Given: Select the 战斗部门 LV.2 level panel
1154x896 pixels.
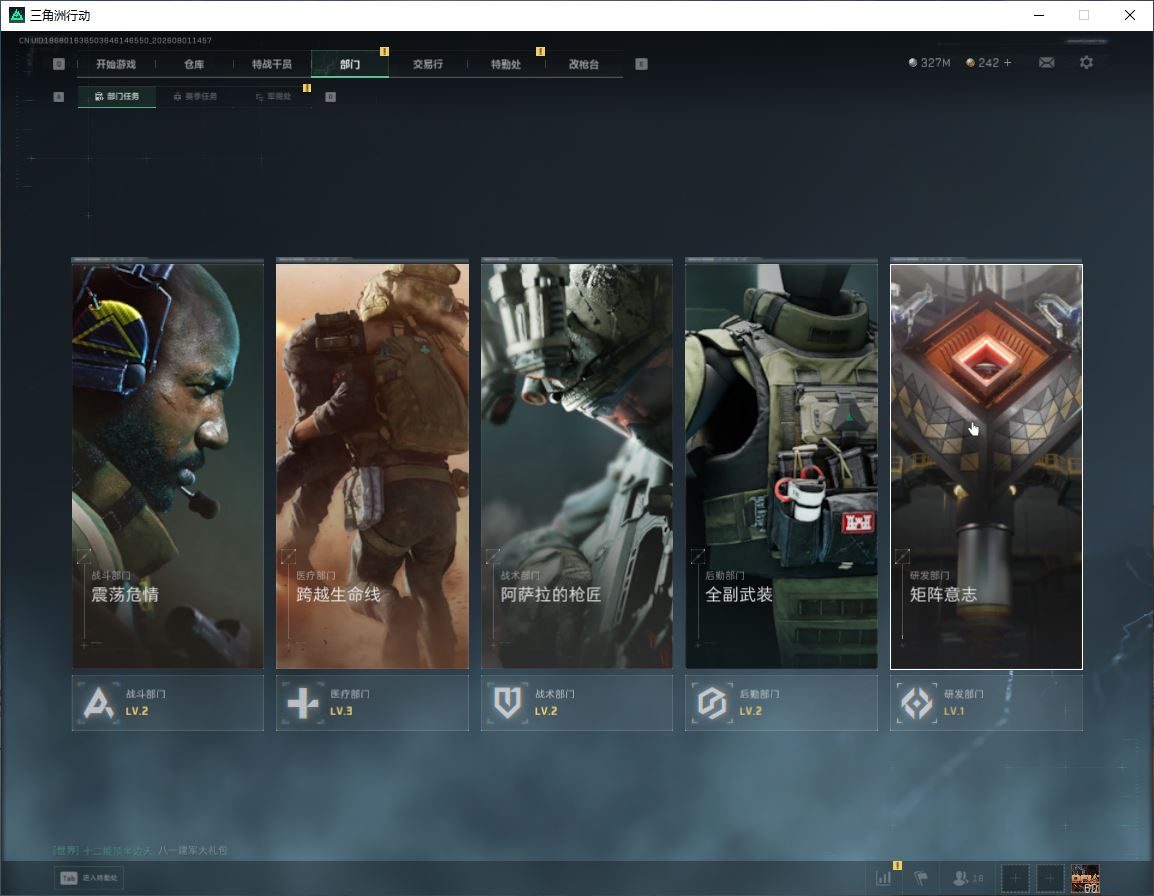Looking at the screenshot, I should [x=168, y=703].
